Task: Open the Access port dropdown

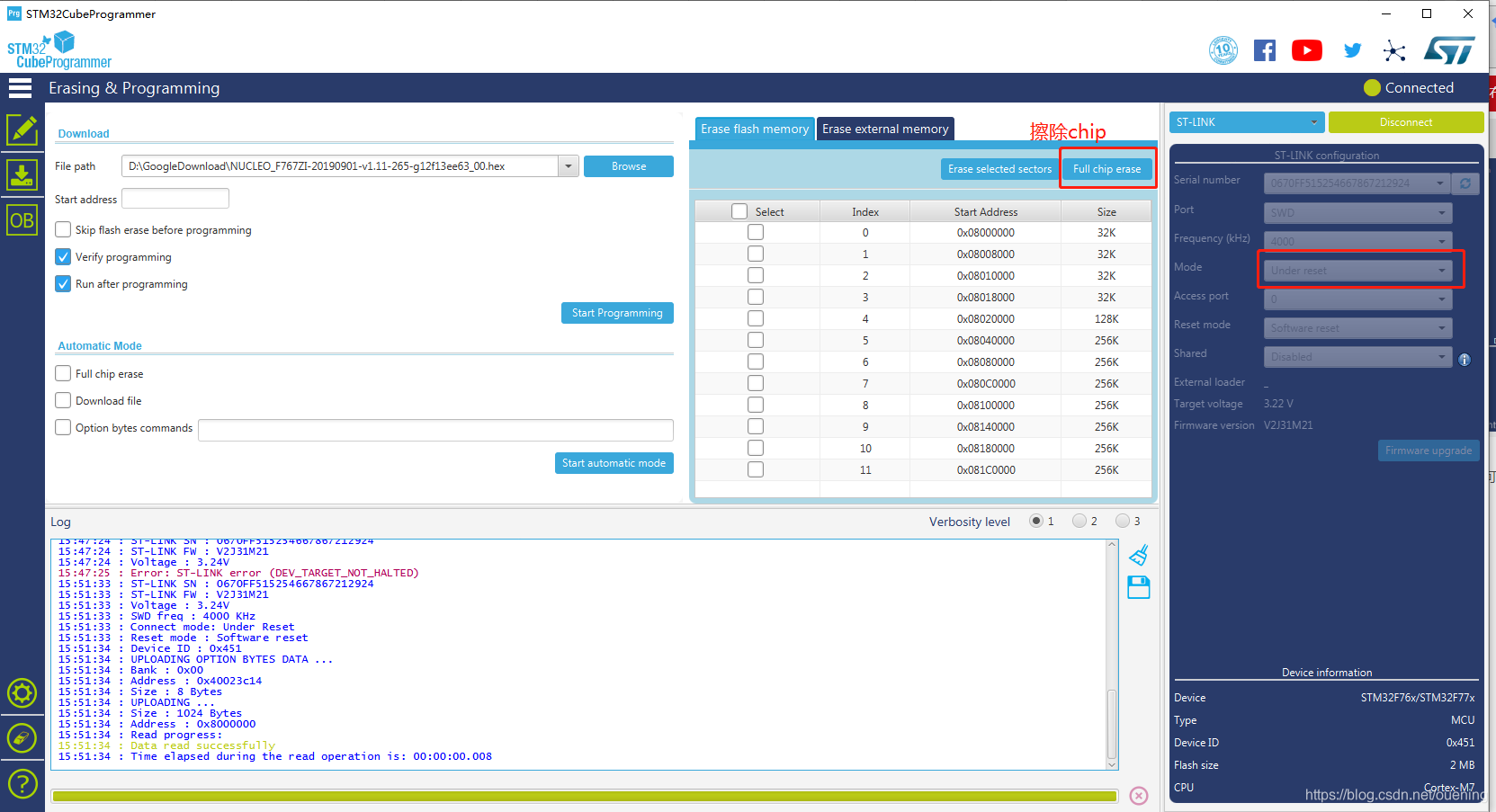Action: point(1357,299)
